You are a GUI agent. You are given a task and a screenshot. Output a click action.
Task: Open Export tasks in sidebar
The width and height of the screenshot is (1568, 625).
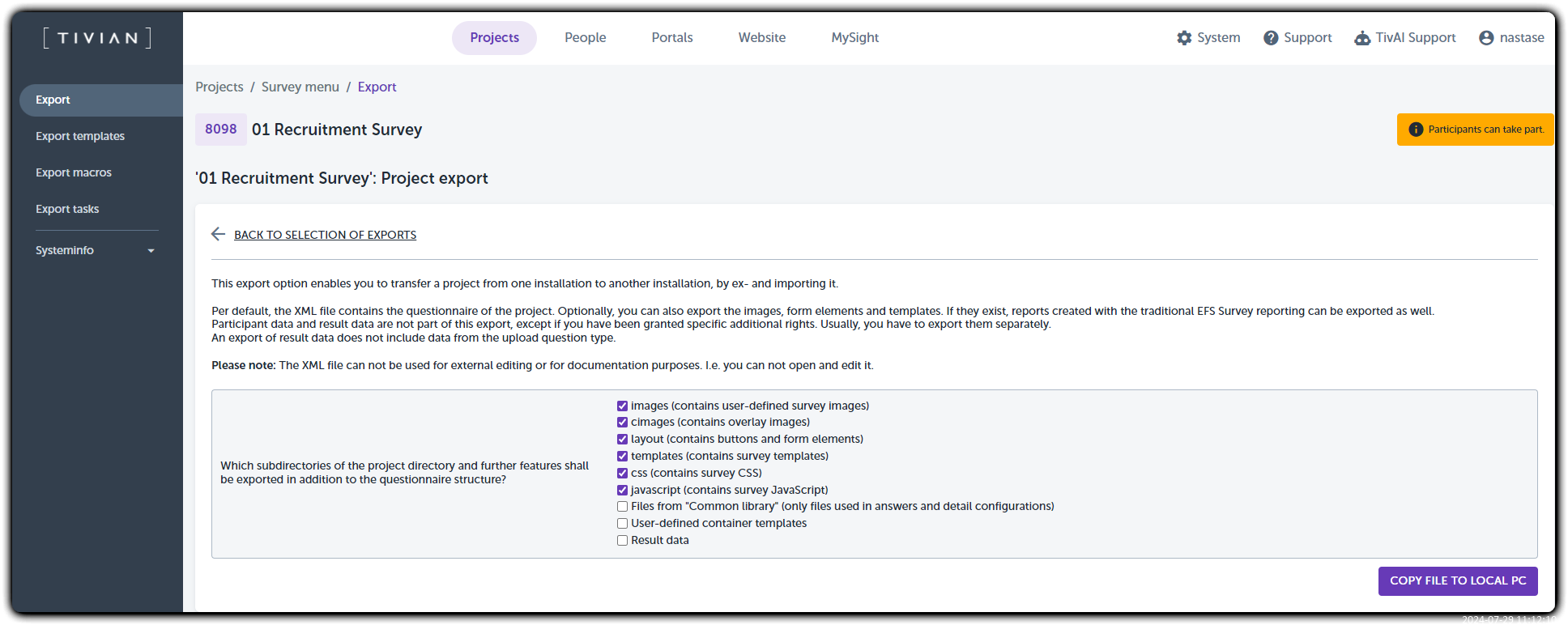[x=67, y=209]
